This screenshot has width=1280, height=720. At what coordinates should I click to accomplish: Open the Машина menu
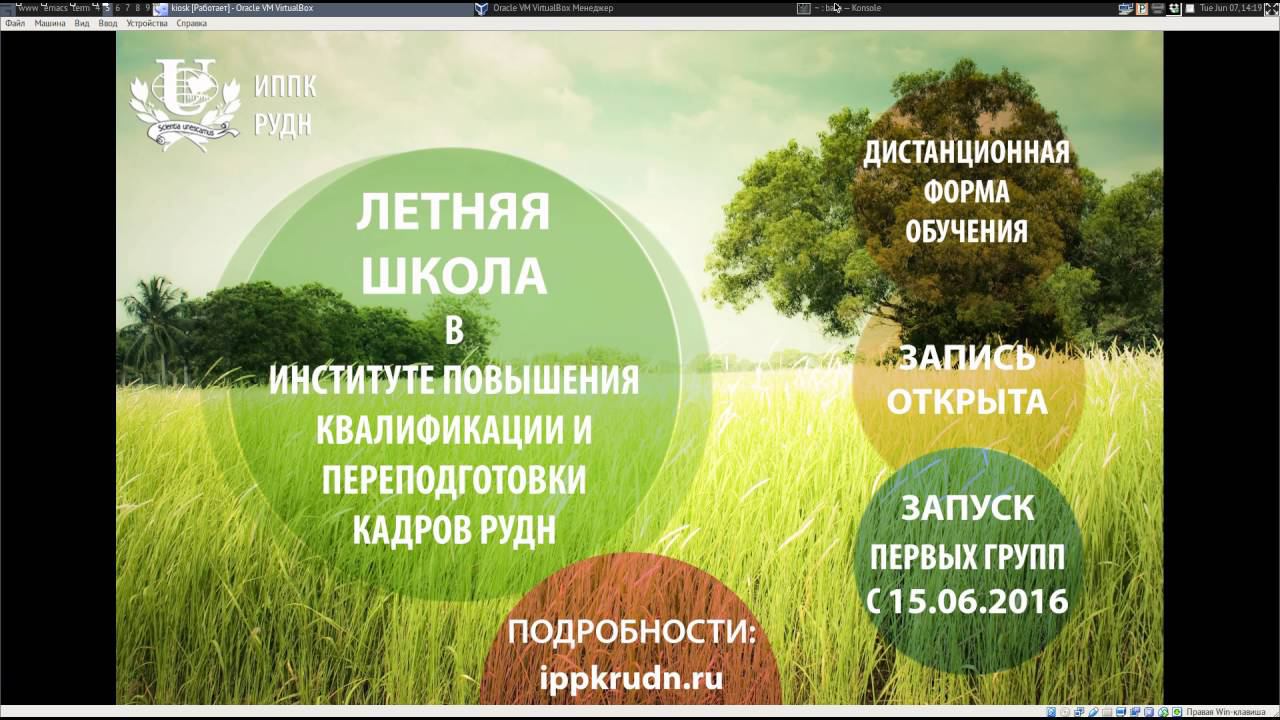click(50, 23)
